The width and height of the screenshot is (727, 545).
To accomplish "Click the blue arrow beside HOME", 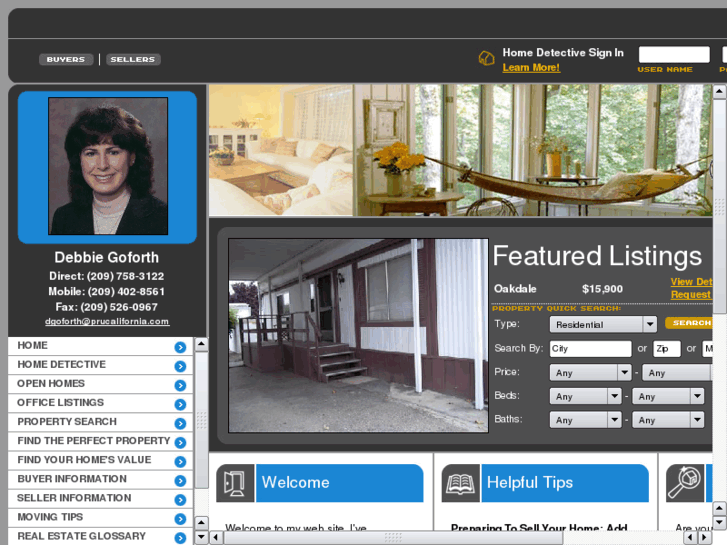I will click(x=180, y=347).
